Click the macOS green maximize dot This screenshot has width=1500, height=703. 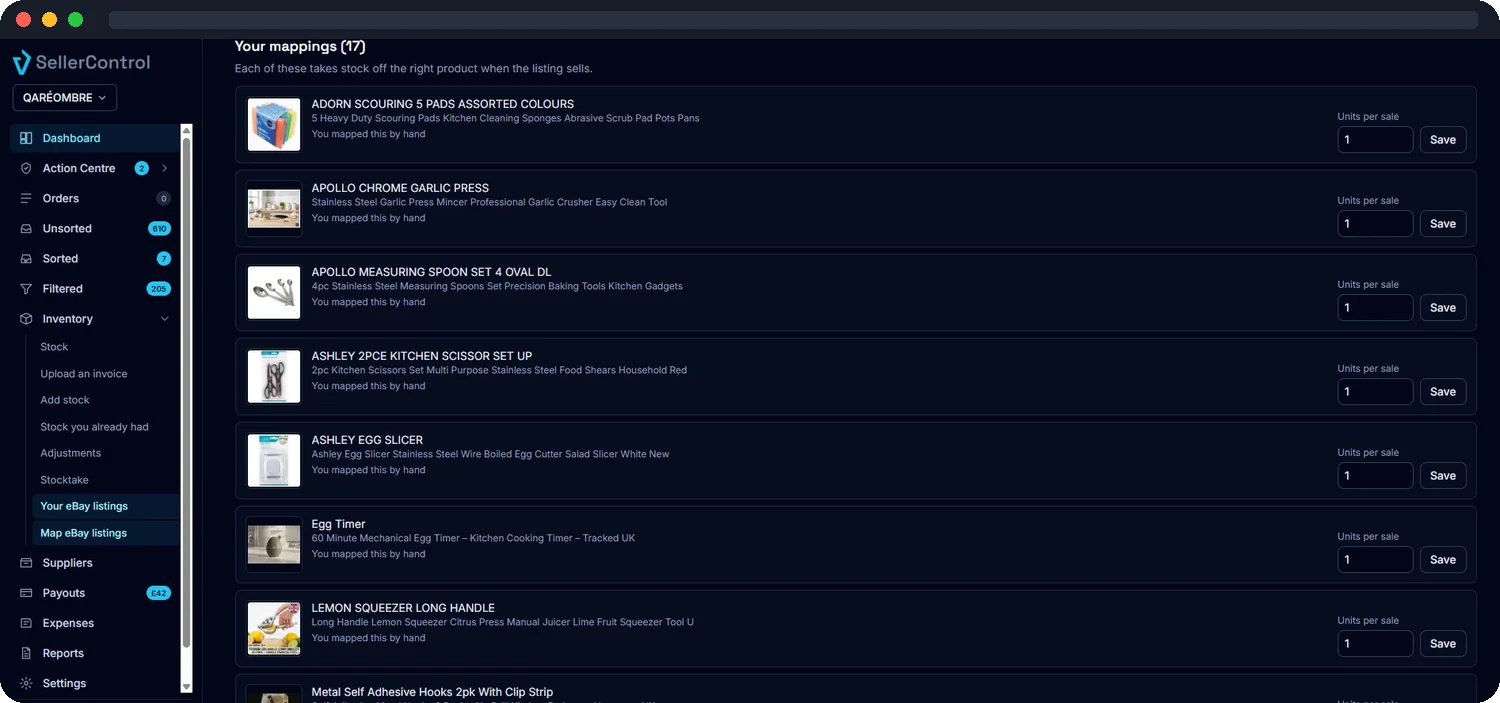(x=75, y=20)
